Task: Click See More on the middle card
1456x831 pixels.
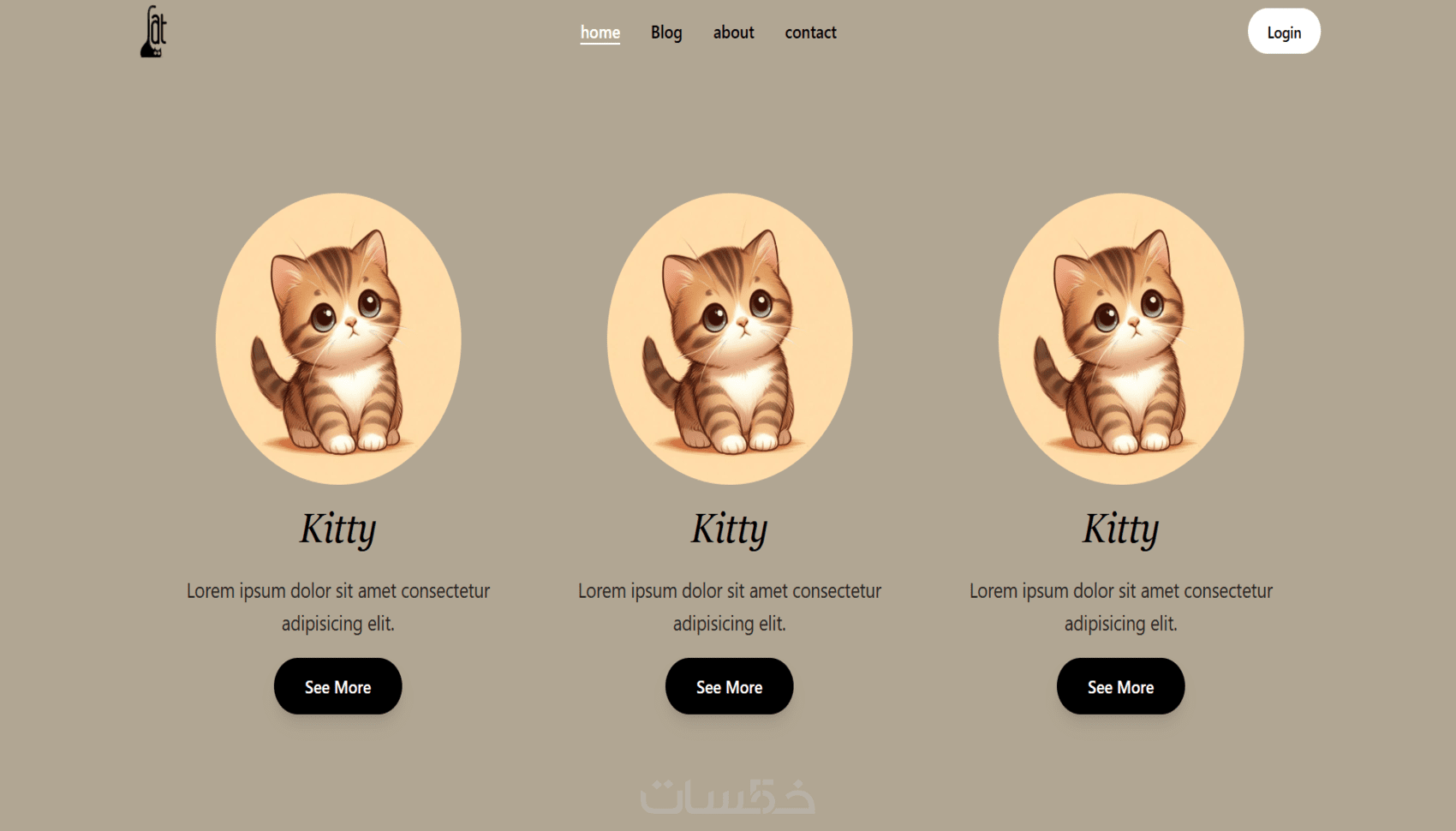Action: pos(730,686)
